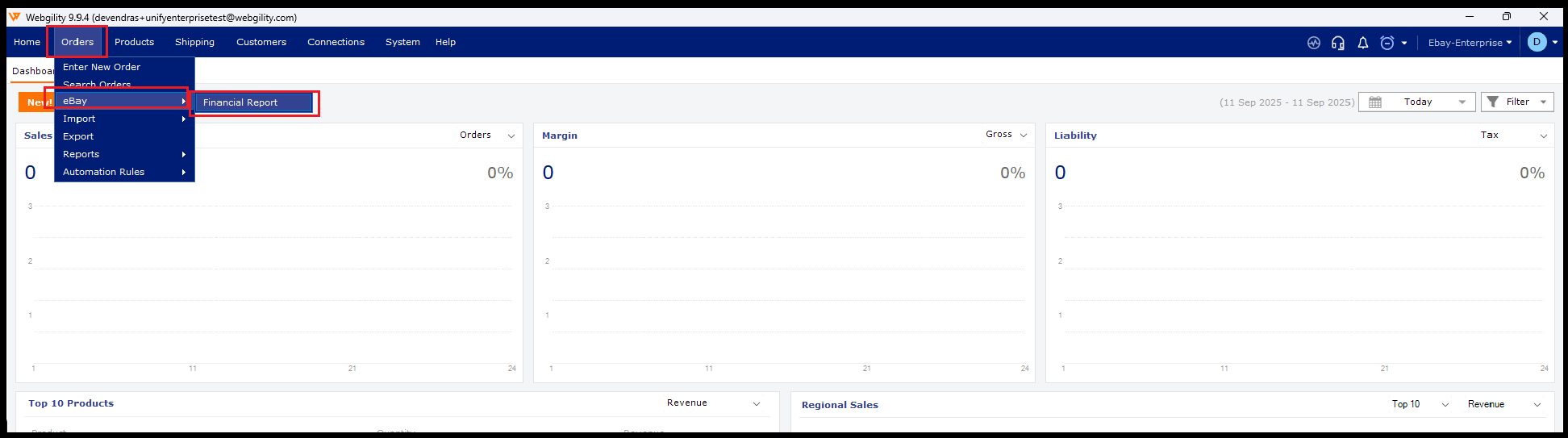
Task: Switch to the Dashboard tab
Action: tap(32, 71)
